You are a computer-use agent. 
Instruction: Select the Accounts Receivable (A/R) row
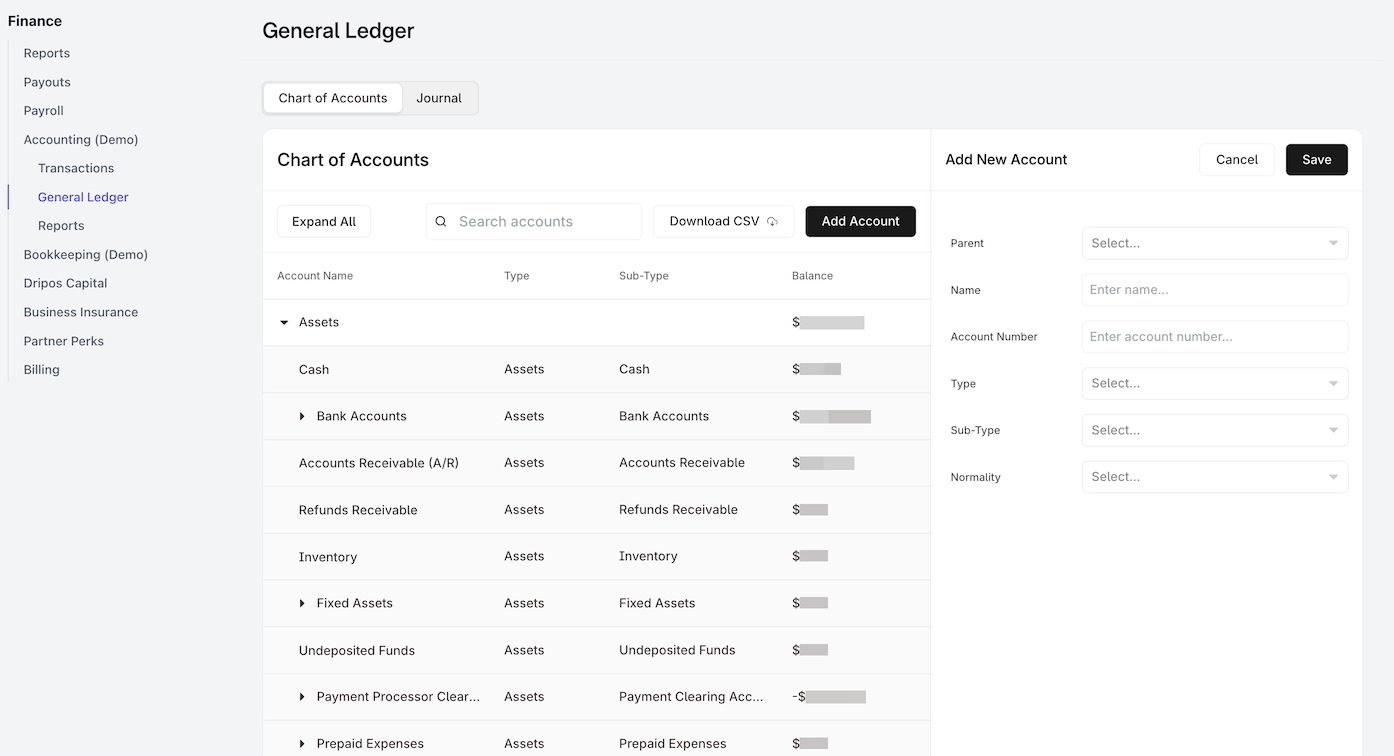596,463
